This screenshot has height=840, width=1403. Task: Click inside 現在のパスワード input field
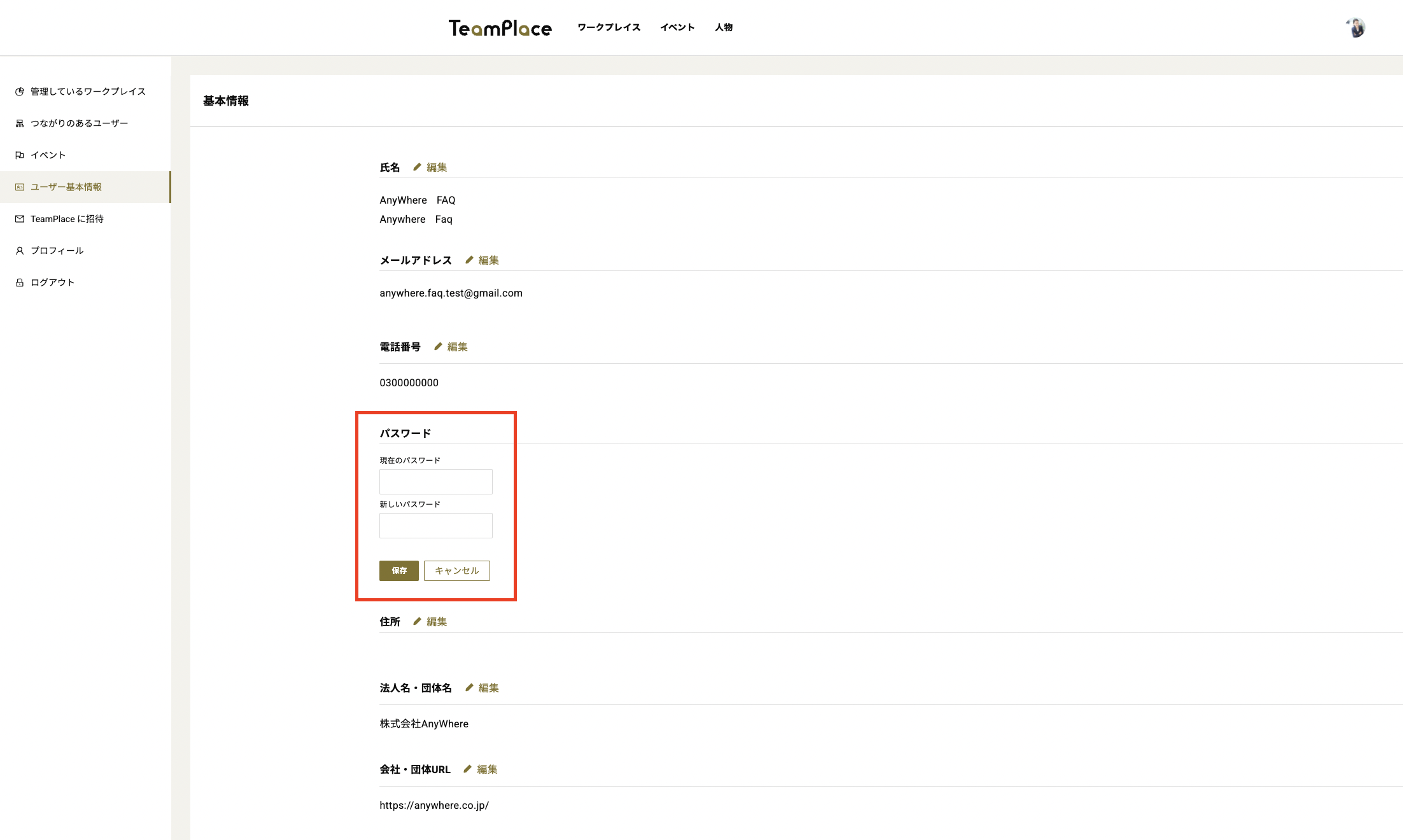click(x=435, y=481)
